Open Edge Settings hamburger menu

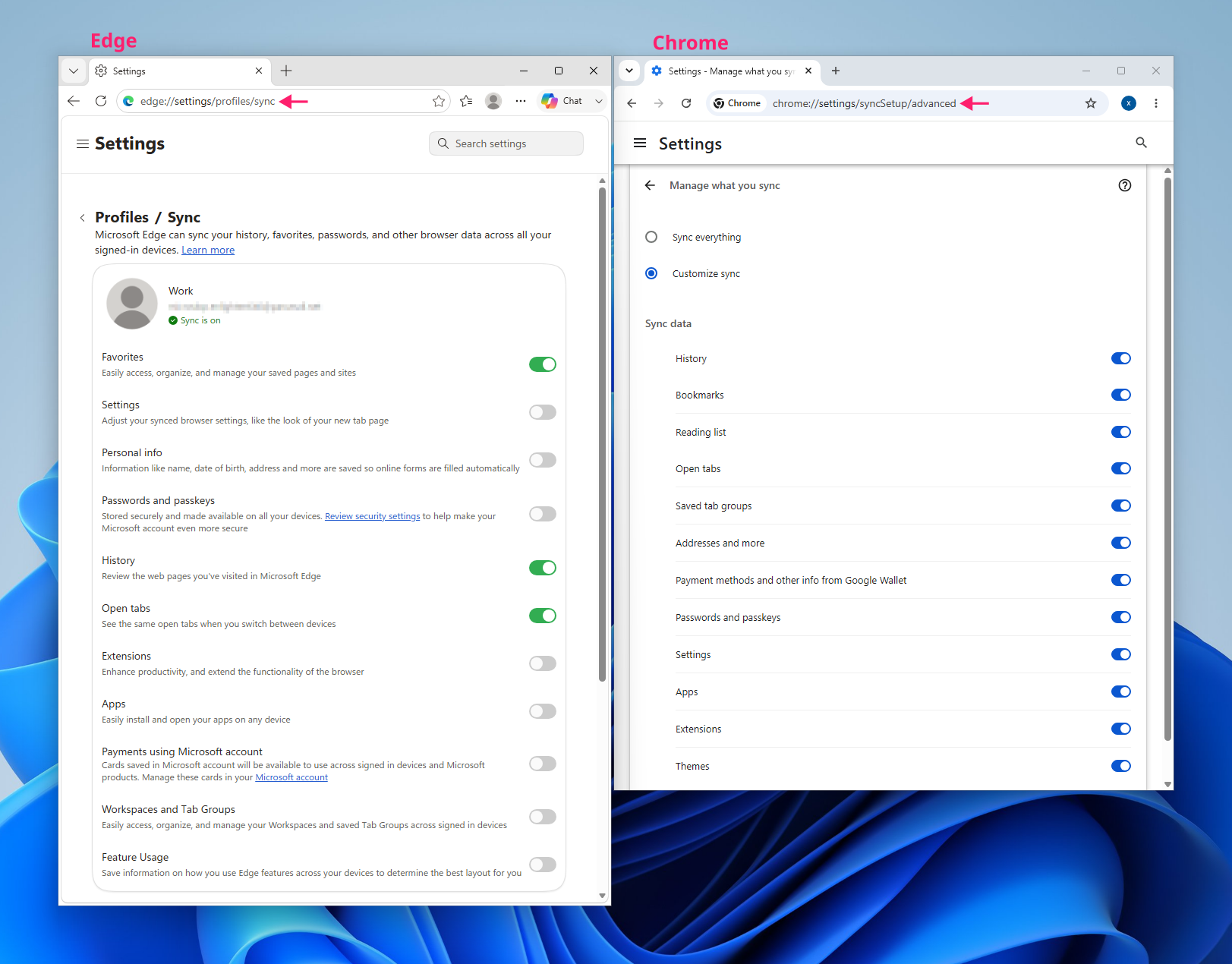coord(83,143)
